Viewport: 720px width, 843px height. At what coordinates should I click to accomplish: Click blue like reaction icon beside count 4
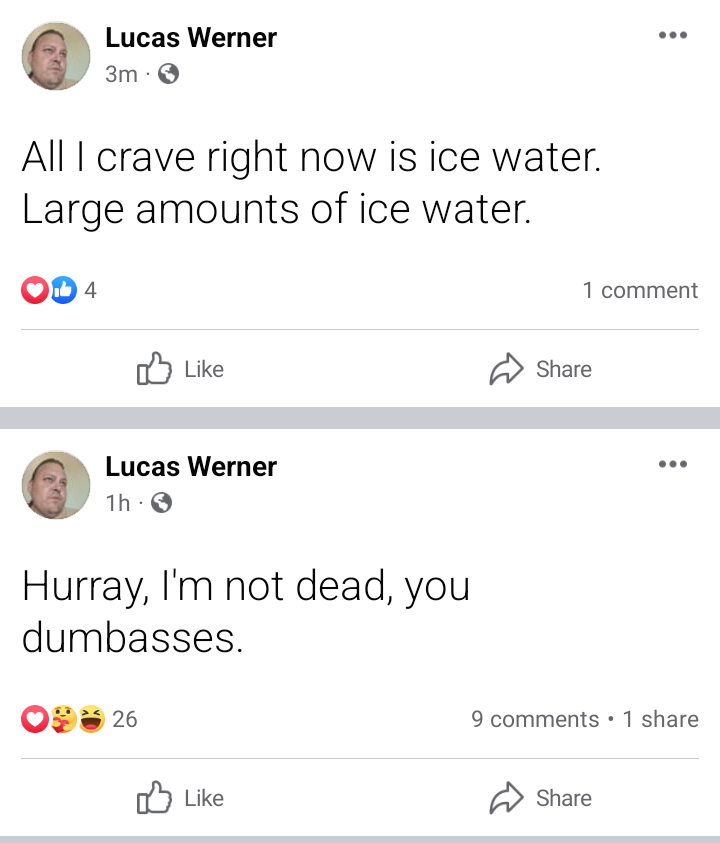coord(63,290)
